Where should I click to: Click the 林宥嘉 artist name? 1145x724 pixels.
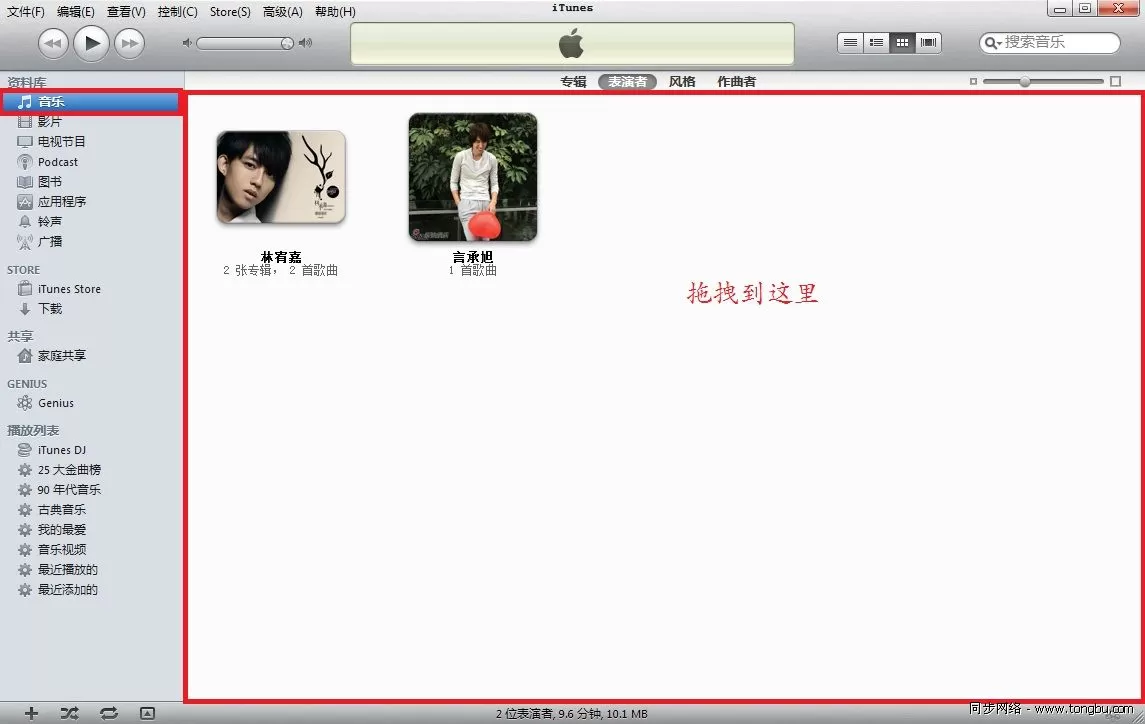click(x=281, y=257)
